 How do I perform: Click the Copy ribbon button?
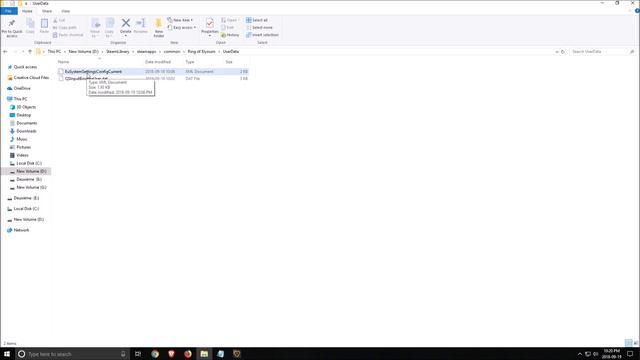tap(30, 27)
